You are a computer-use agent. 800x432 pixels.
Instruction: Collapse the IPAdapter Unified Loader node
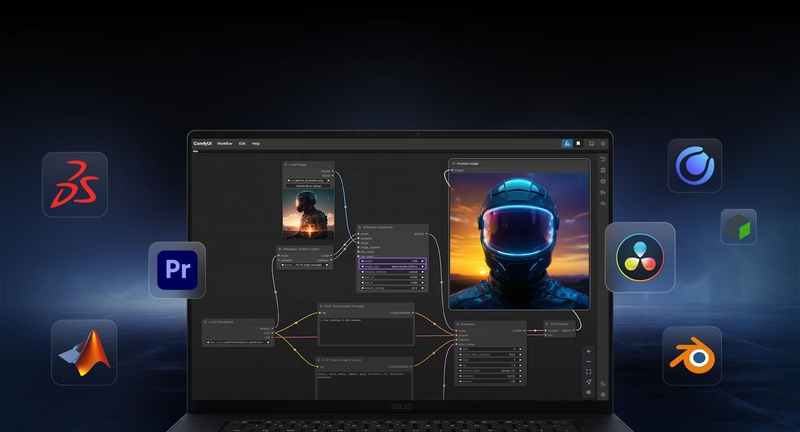click(280, 249)
